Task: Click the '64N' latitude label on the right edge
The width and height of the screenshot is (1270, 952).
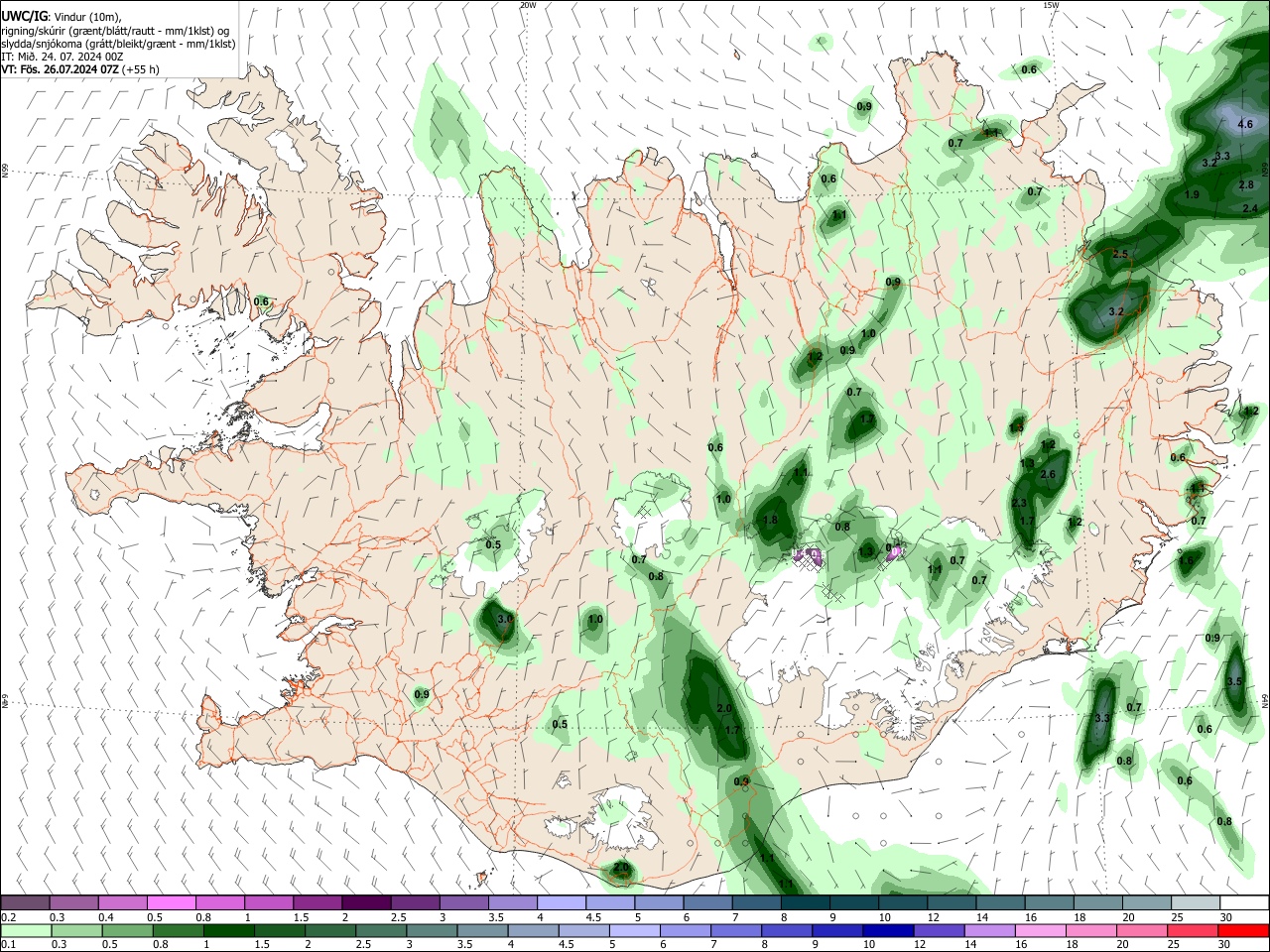Action: [x=1265, y=699]
